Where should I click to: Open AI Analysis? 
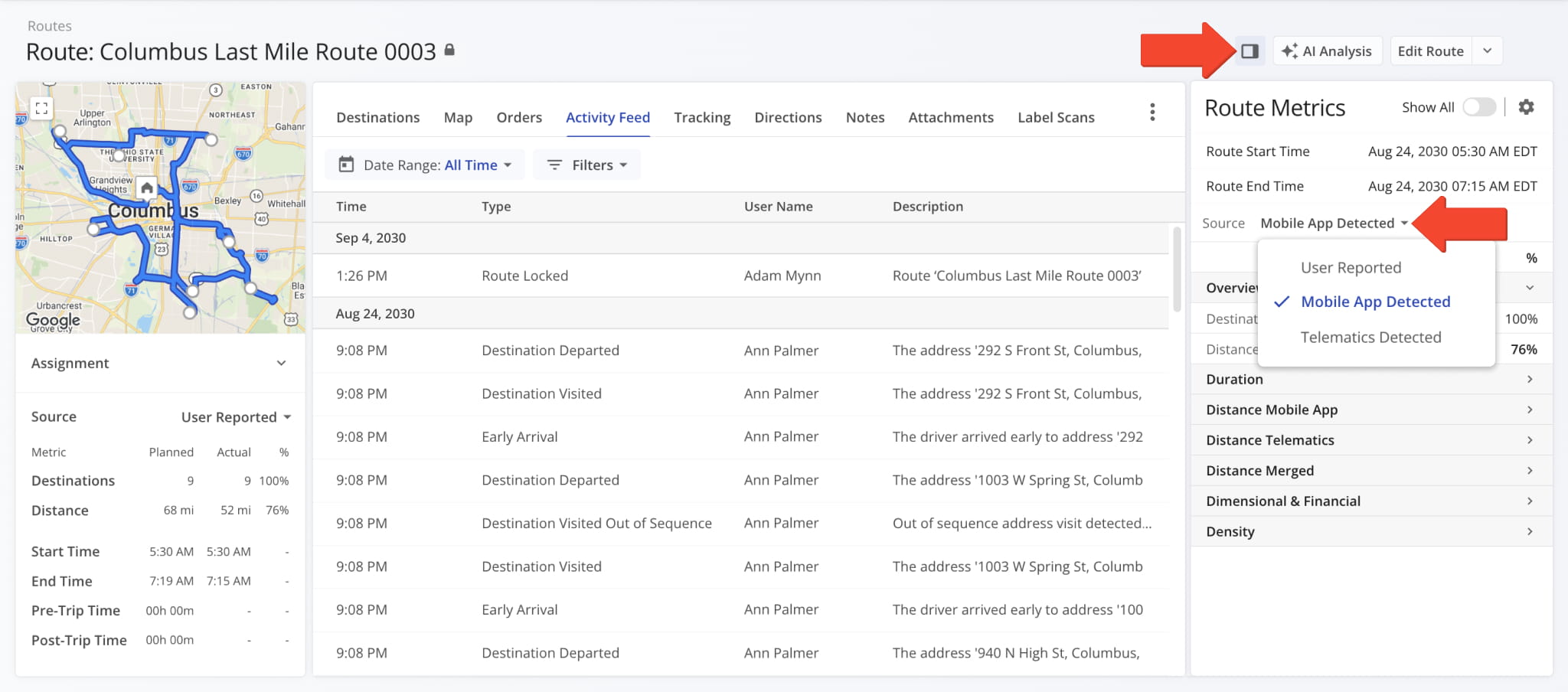pos(1328,51)
